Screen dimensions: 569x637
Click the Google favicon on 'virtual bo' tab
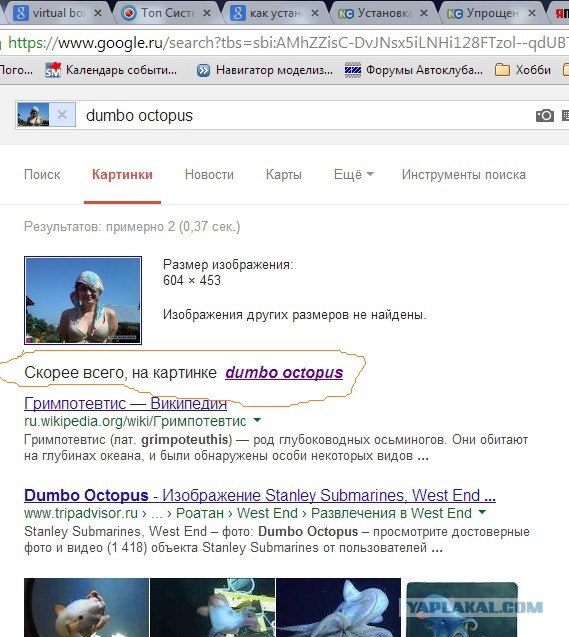[21, 13]
